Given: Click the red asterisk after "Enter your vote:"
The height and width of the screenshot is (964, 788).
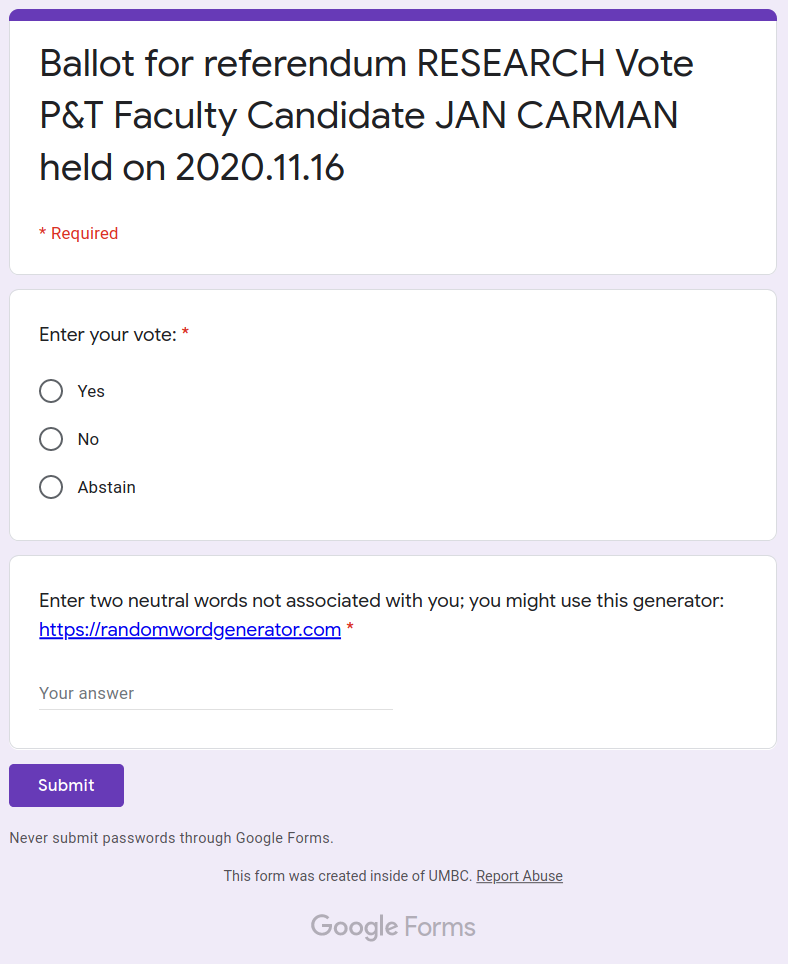Looking at the screenshot, I should point(185,333).
